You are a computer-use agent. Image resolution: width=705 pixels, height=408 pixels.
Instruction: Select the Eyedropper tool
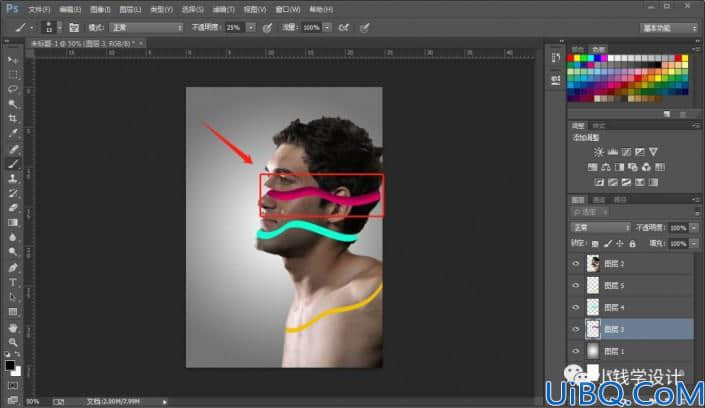(13, 134)
